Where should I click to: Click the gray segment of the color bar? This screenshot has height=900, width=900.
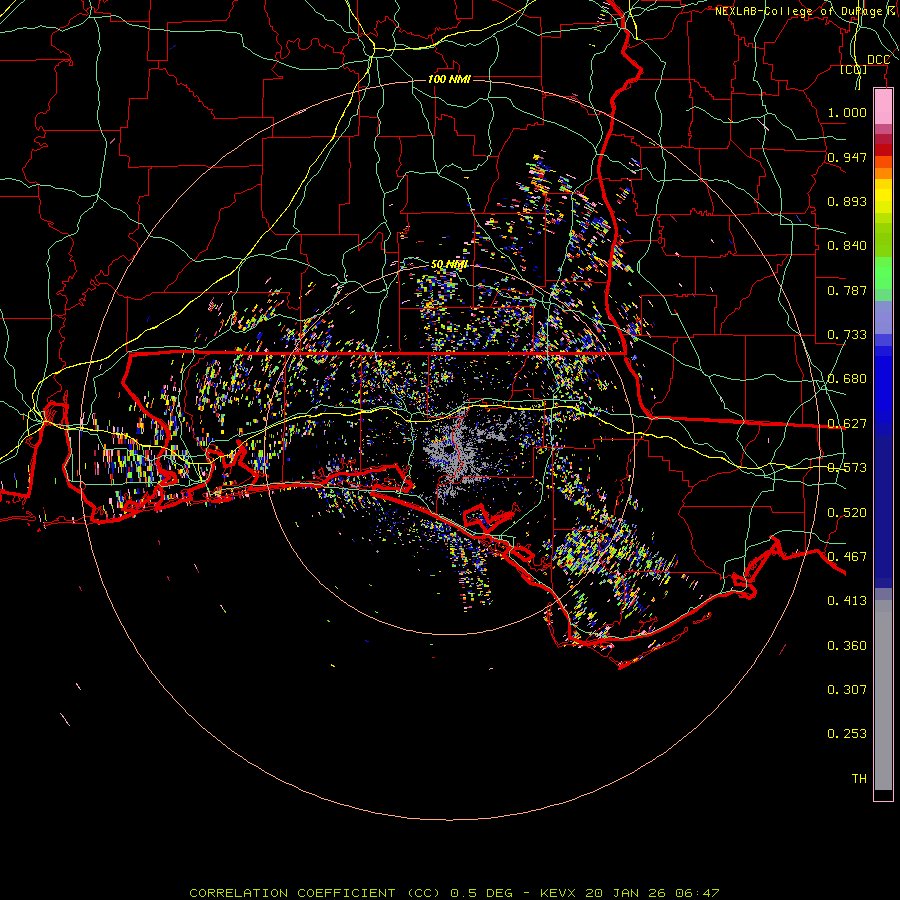(x=883, y=695)
